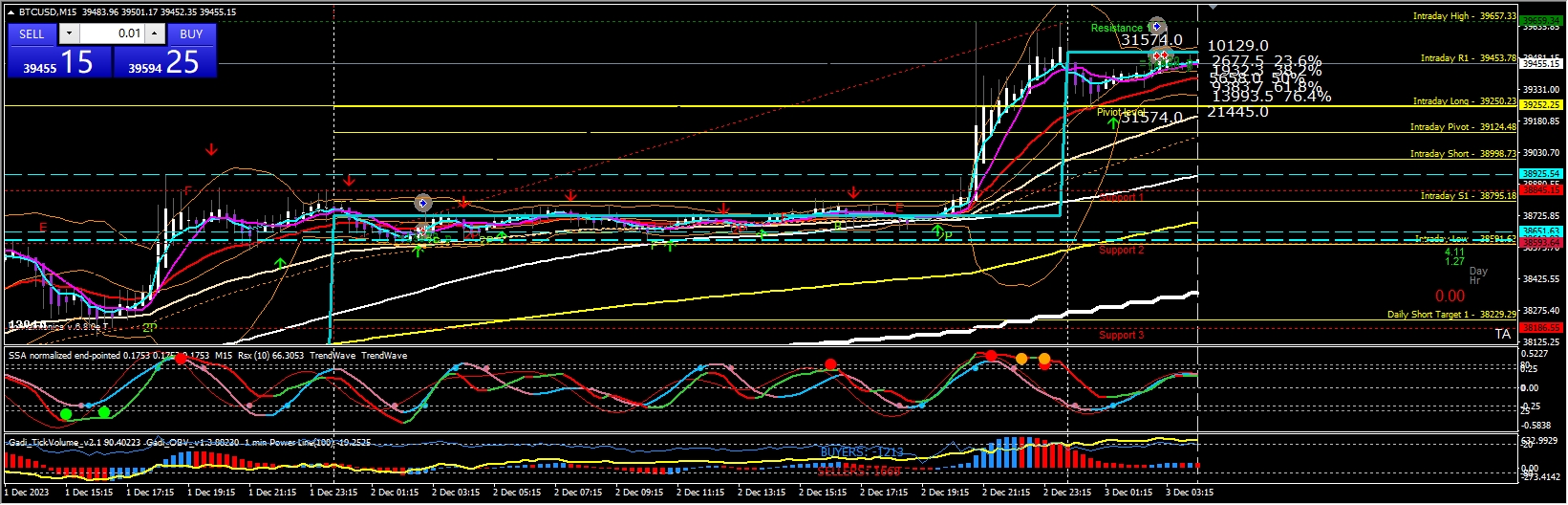Click the Intraday Short - 38998.73 label
This screenshot has height=505, width=1568.
(1463, 154)
